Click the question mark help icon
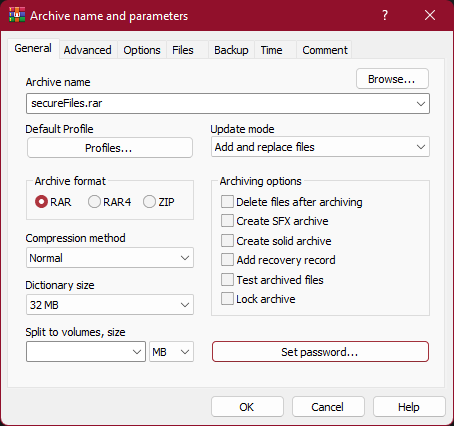The width and height of the screenshot is (454, 426). [385, 15]
